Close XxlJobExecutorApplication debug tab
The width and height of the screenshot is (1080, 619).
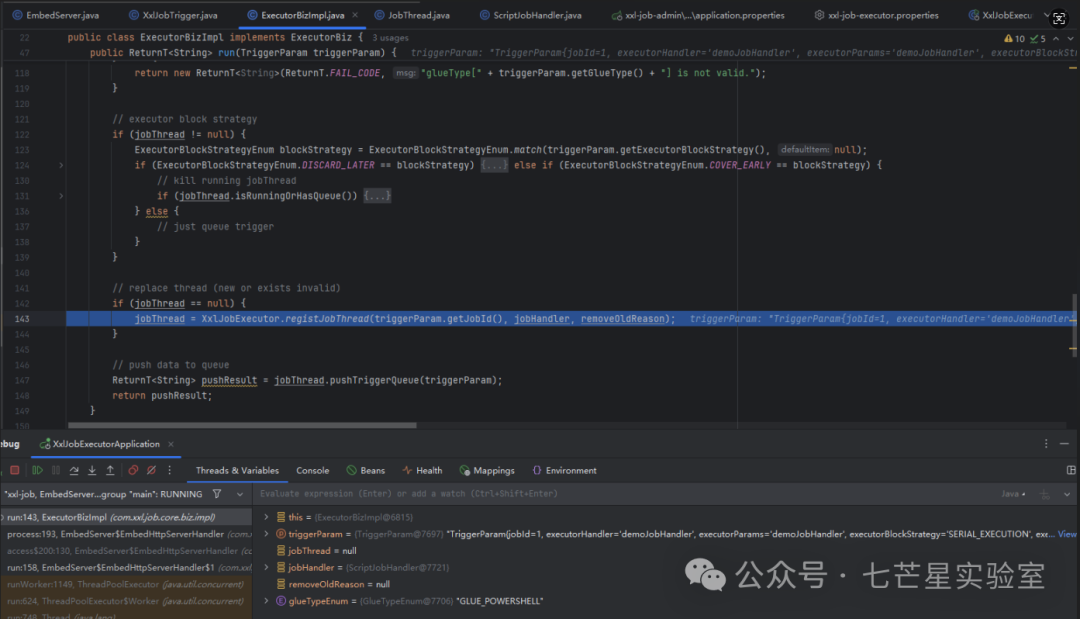coord(171,444)
